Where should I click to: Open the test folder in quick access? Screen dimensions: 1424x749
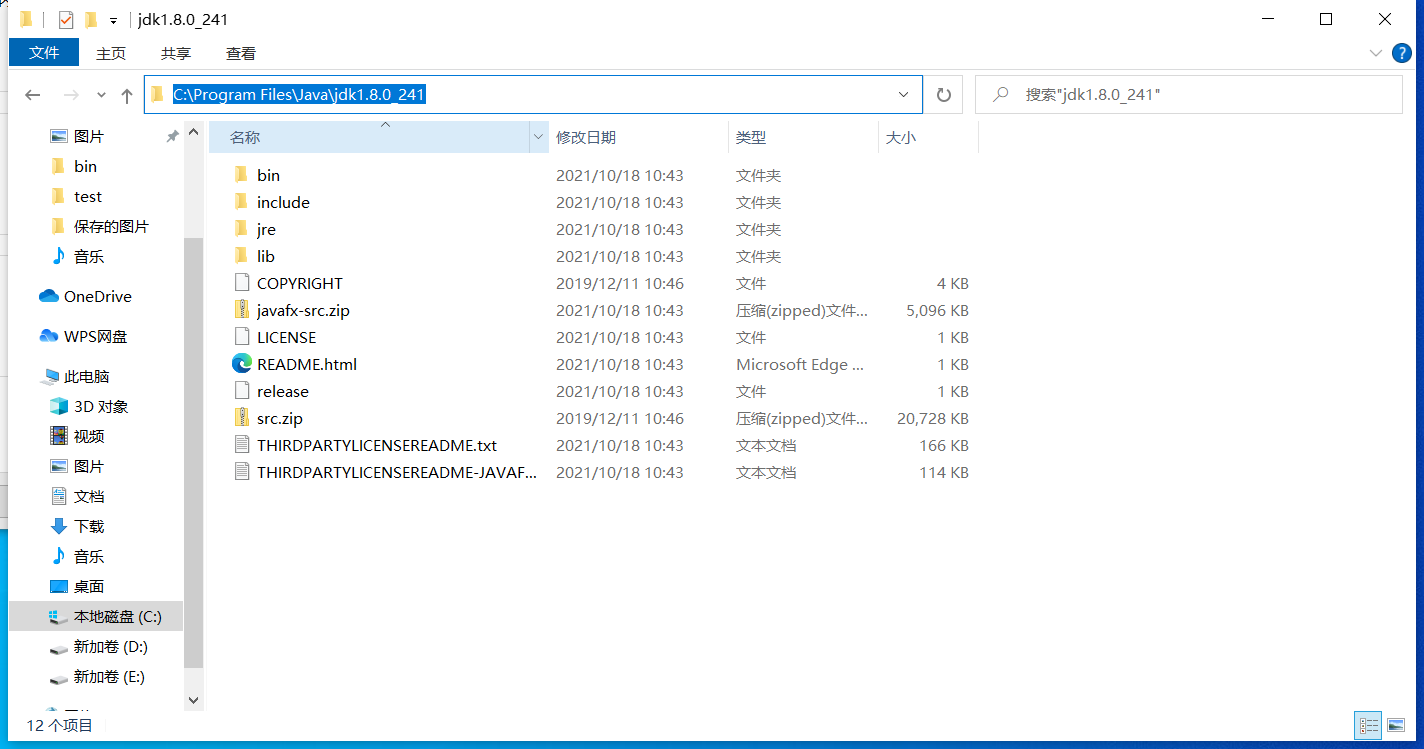76,196
